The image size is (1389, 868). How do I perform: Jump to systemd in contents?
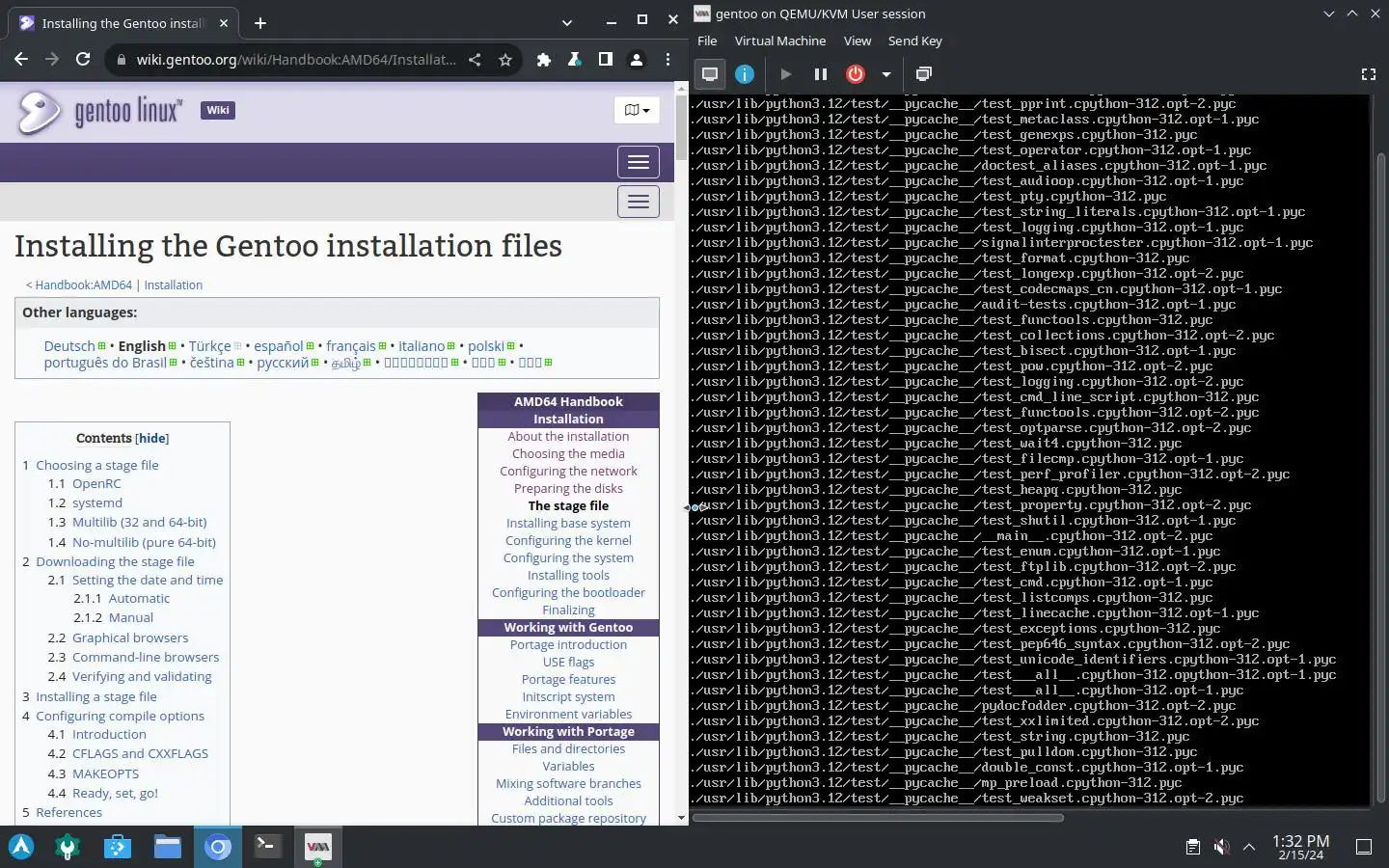pyautogui.click(x=97, y=503)
